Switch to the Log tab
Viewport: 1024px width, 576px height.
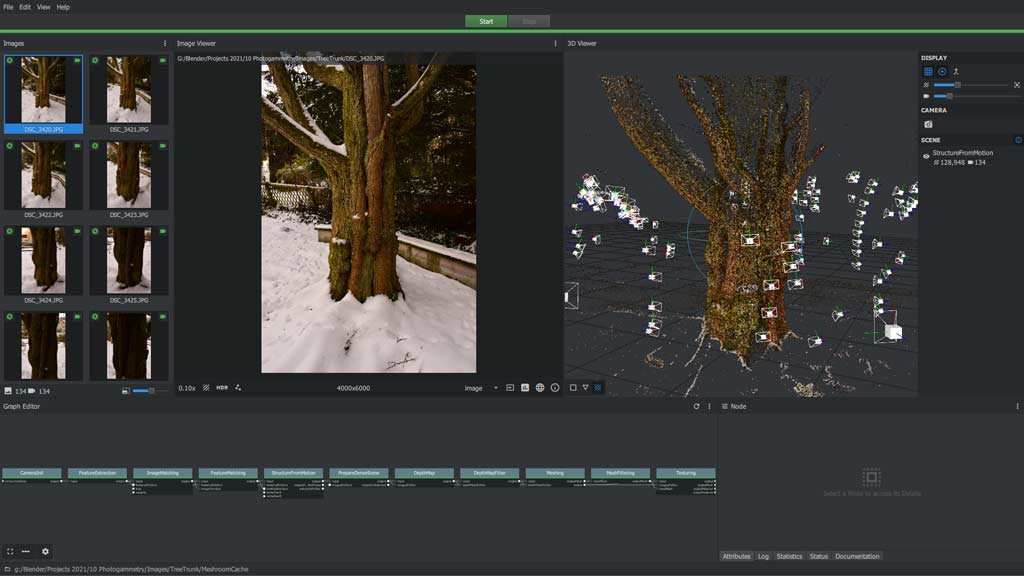(x=763, y=556)
